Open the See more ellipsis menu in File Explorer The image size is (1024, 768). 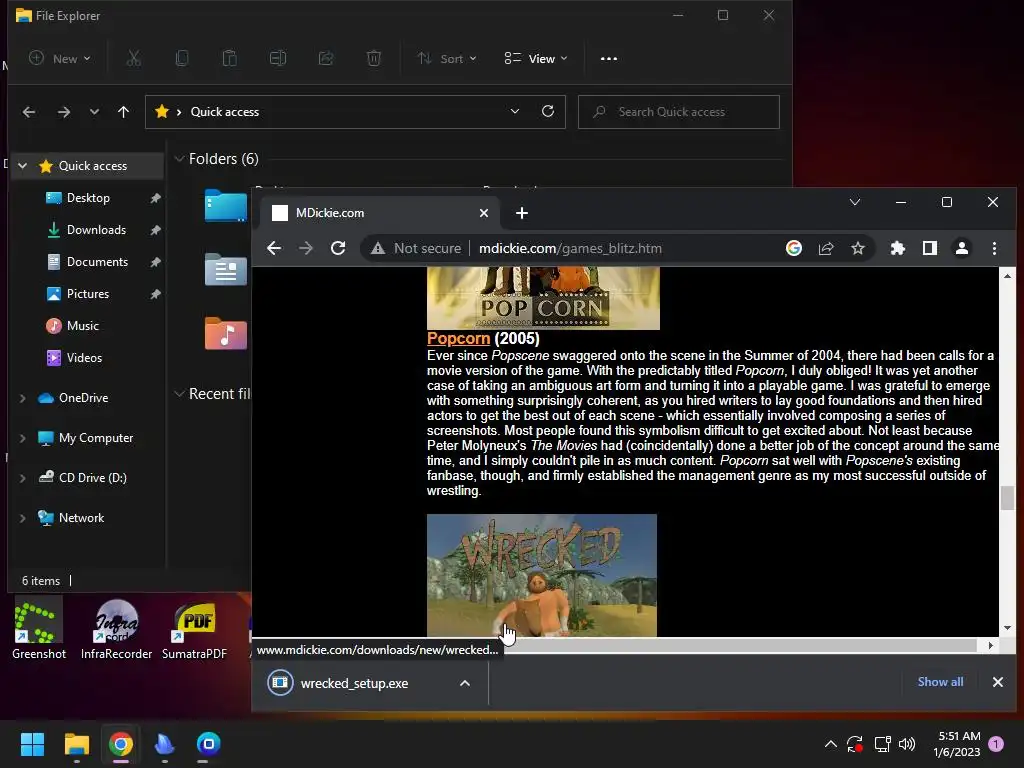click(x=609, y=59)
